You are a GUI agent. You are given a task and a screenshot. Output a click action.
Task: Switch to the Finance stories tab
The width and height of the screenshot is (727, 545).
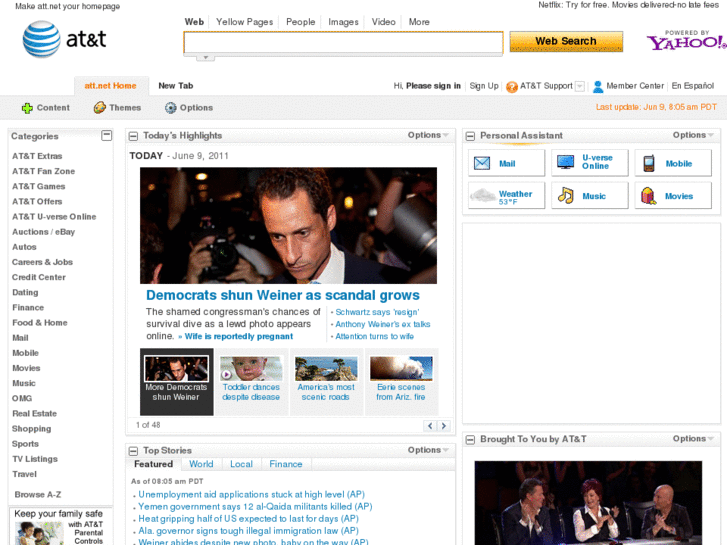[x=286, y=464]
